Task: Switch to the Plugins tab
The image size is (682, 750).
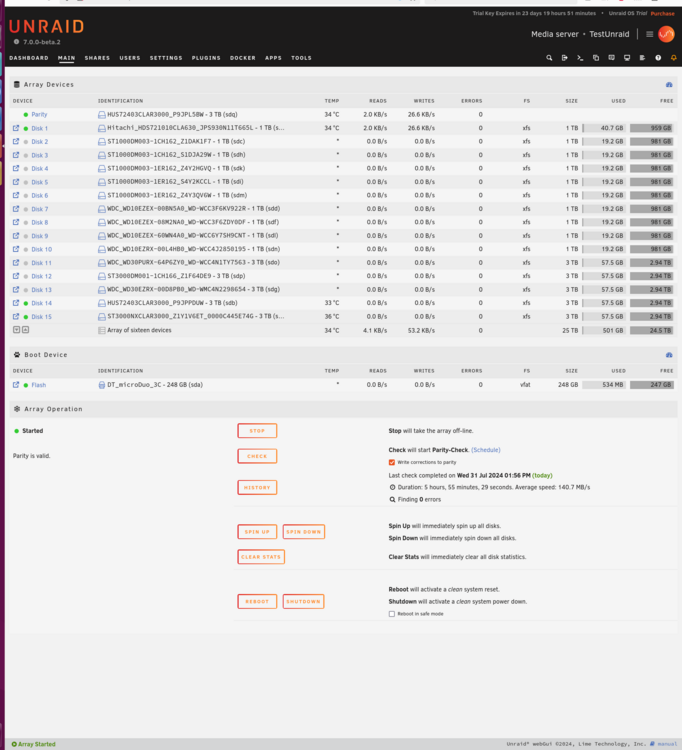Action: point(206,58)
